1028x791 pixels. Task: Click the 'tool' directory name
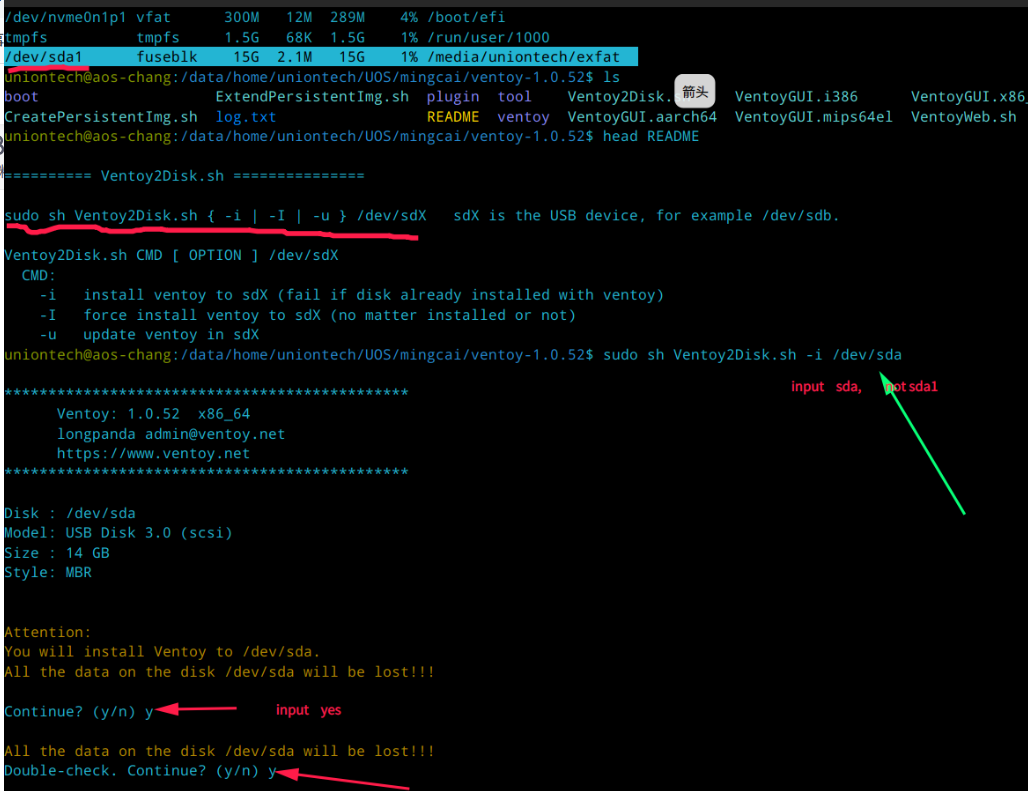tap(514, 97)
